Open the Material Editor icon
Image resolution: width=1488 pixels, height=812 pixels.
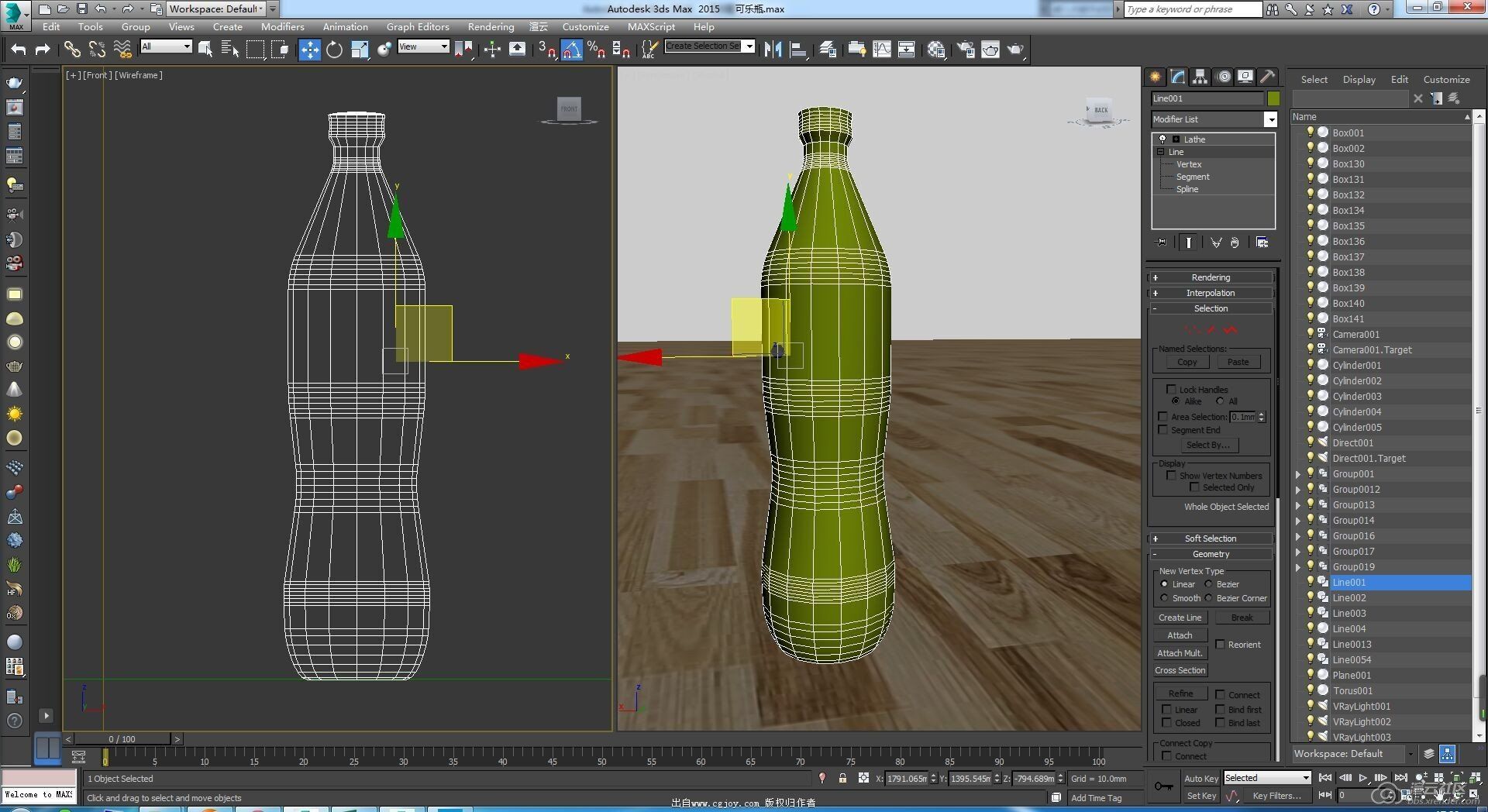point(936,50)
